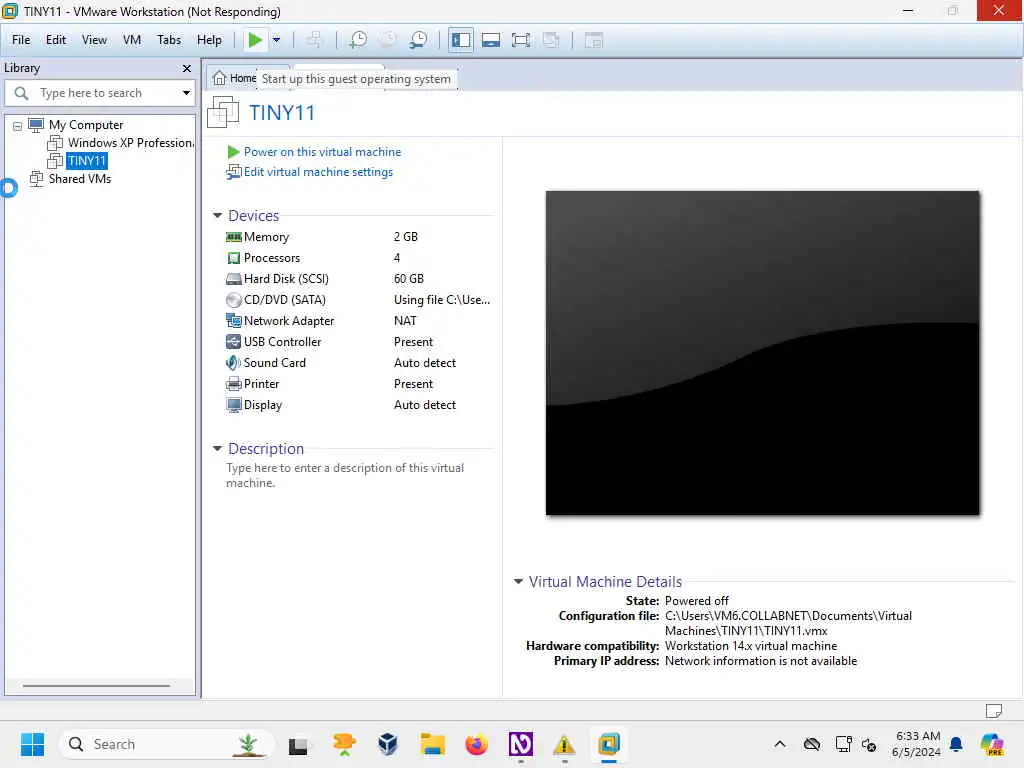Viewport: 1024px width, 768px height.
Task: Collapse the Virtual Machine Details section
Action: [x=519, y=581]
